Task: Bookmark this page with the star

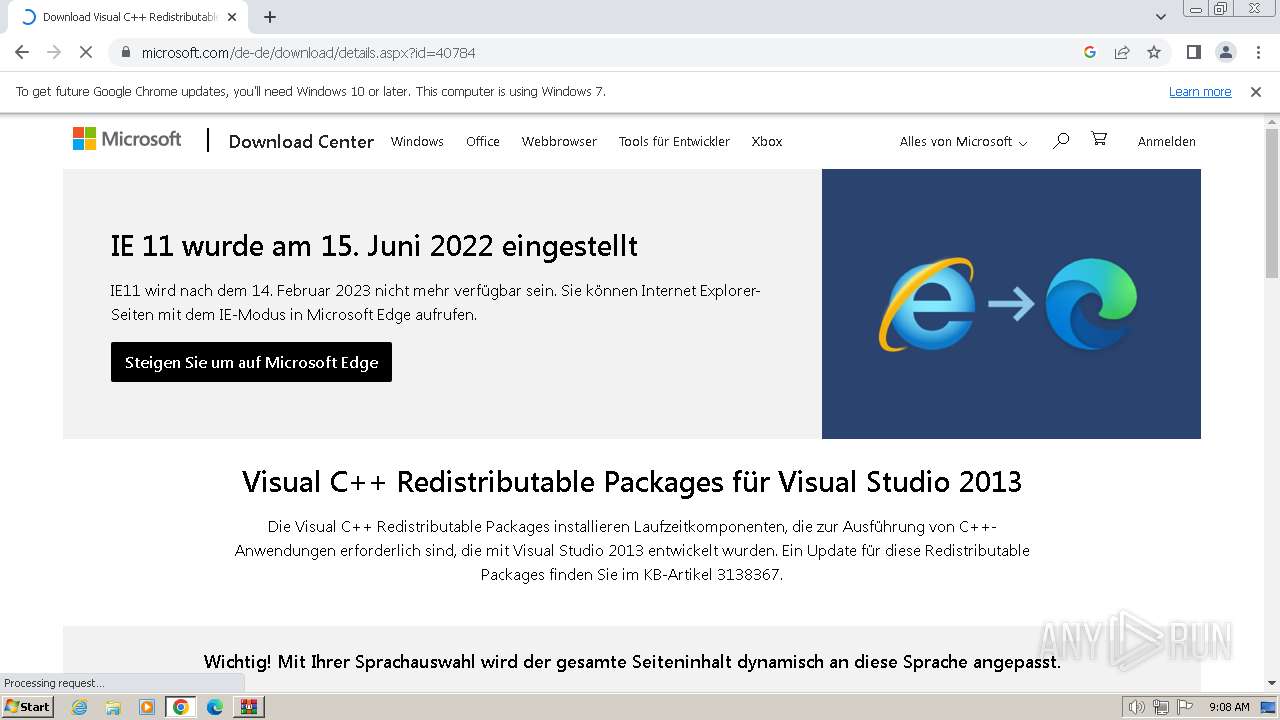Action: (1154, 52)
